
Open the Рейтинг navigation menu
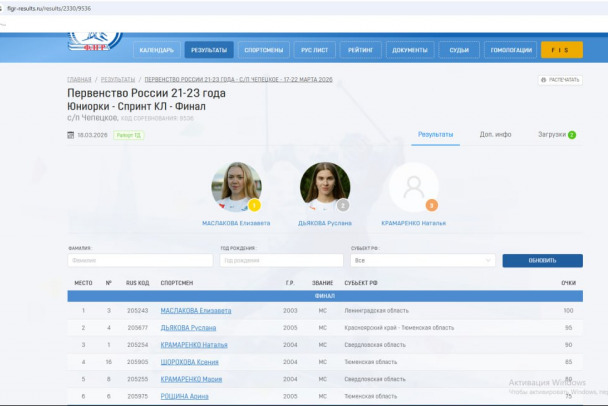[359, 50]
